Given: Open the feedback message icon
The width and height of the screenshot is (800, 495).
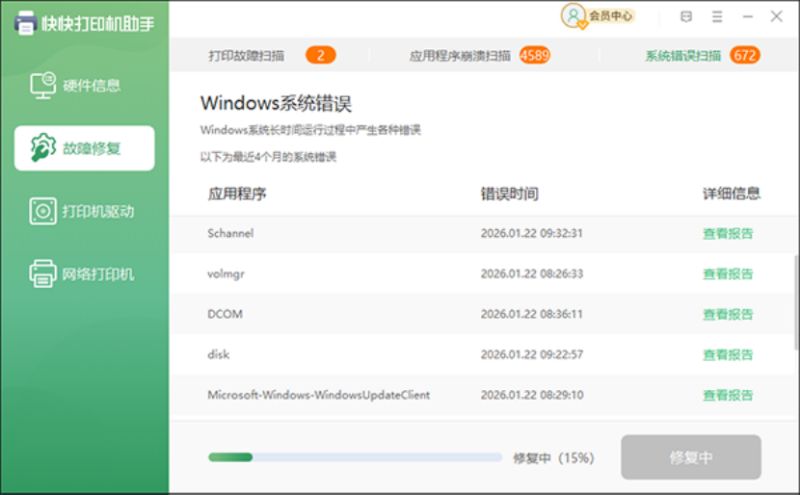Looking at the screenshot, I should (x=685, y=17).
